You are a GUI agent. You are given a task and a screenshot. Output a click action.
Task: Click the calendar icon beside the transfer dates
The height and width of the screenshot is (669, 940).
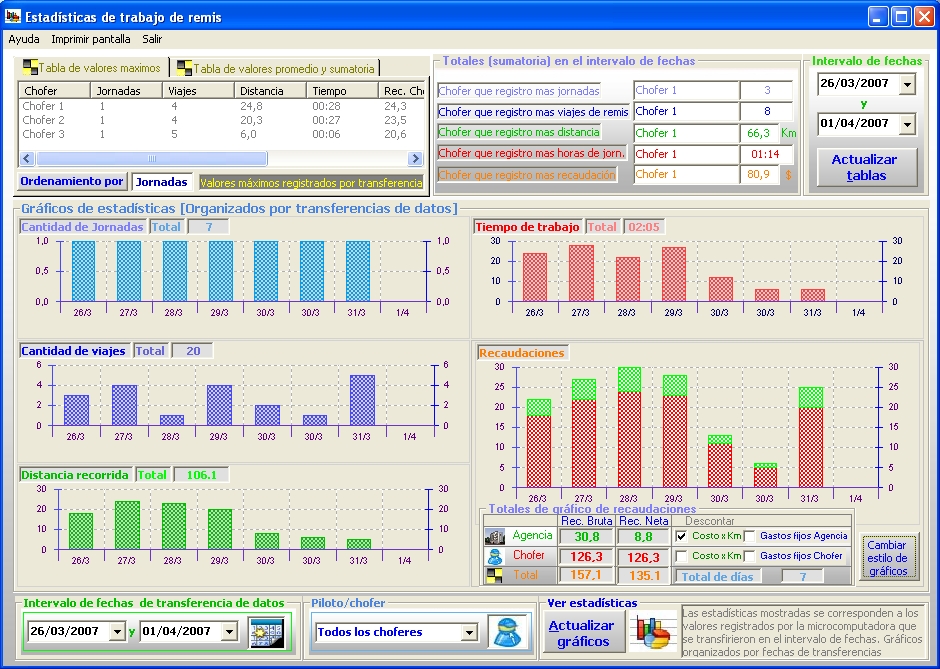click(x=267, y=632)
